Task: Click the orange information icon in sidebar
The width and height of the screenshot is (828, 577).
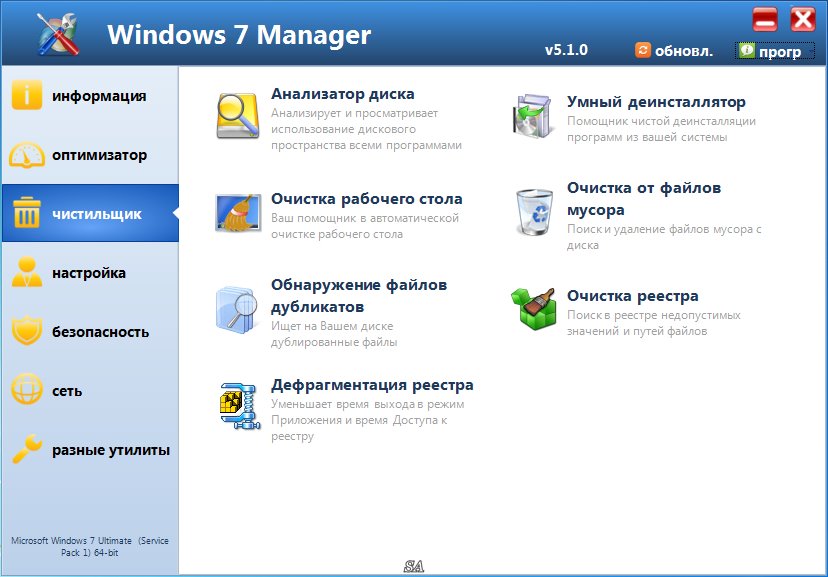Action: 26,95
